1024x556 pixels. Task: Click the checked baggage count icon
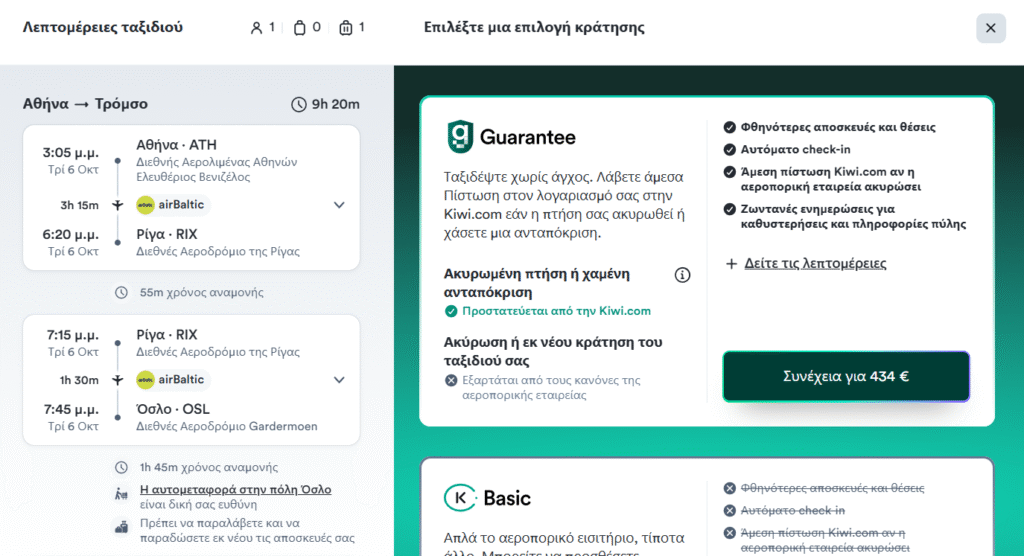click(x=345, y=28)
